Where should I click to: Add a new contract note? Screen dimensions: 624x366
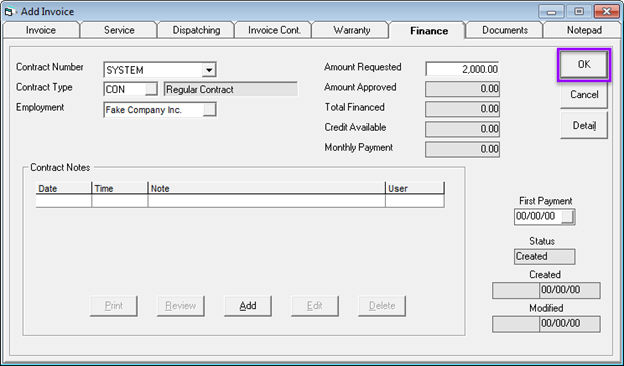click(x=248, y=306)
